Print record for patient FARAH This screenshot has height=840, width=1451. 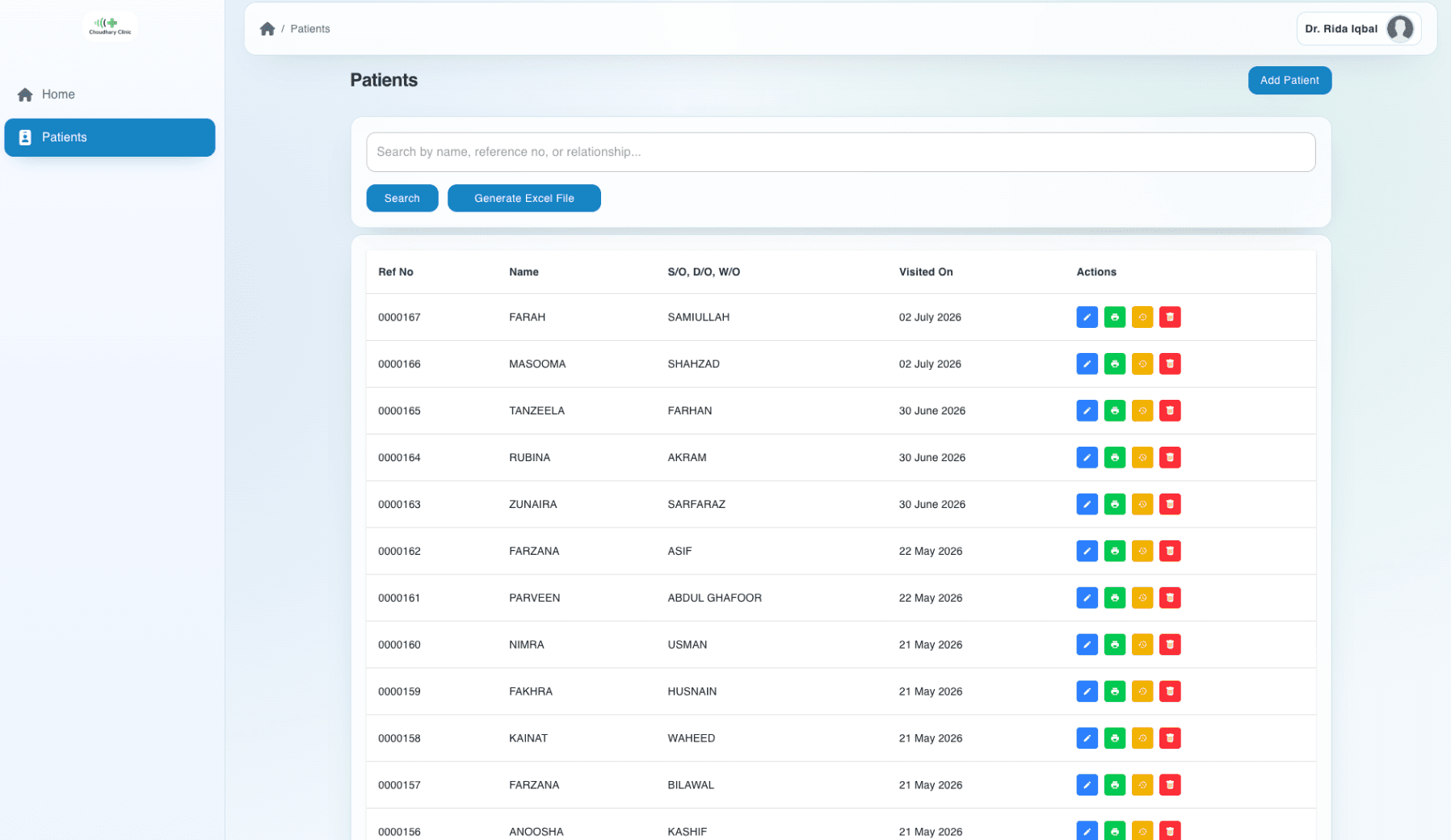pos(1114,317)
